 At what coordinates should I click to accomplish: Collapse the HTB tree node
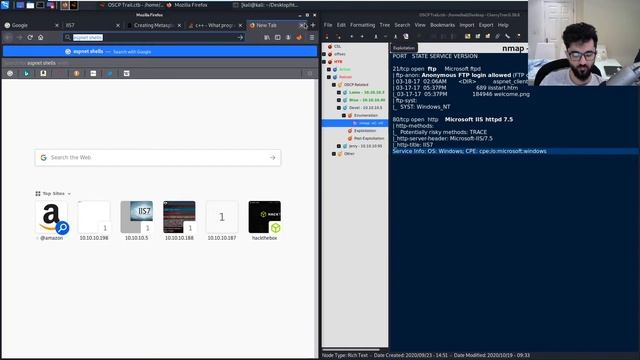pos(324,62)
